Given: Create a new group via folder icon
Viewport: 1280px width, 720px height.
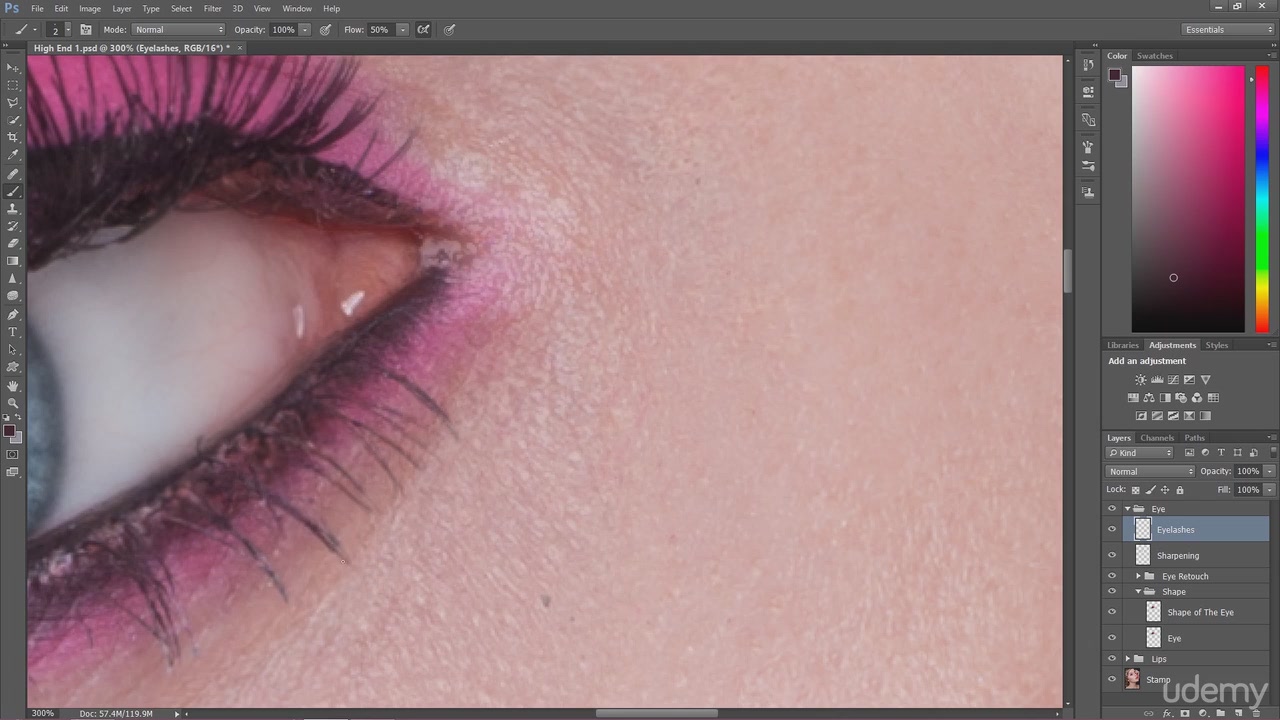Looking at the screenshot, I should (x=1220, y=713).
